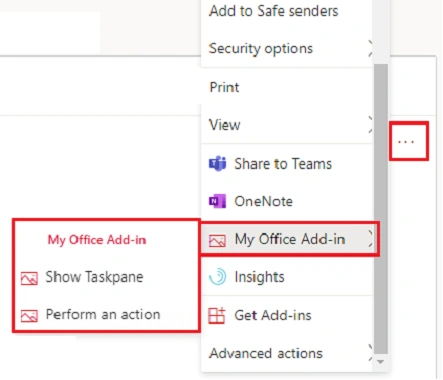443x380 pixels.
Task: Click the Insights swirl icon
Action: 217,277
